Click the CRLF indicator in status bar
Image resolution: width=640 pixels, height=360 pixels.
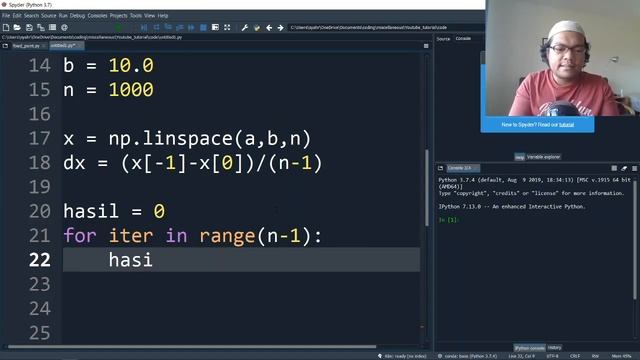click(575, 356)
